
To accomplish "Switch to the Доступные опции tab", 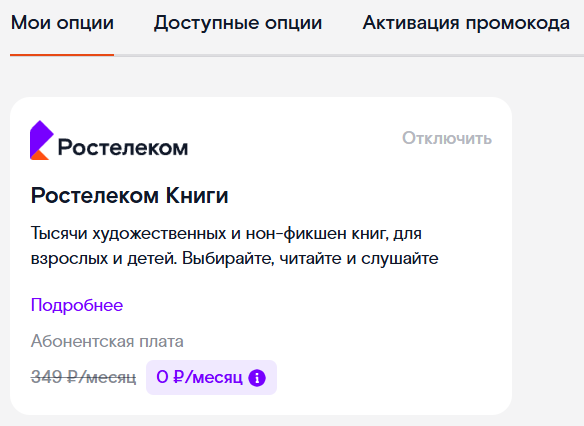I will pyautogui.click(x=238, y=23).
